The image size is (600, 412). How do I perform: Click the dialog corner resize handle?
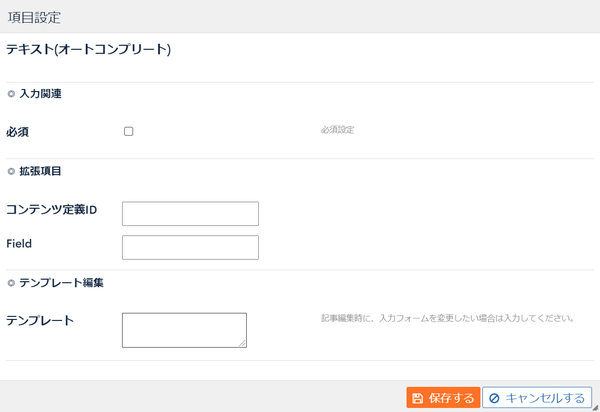[x=595, y=408]
